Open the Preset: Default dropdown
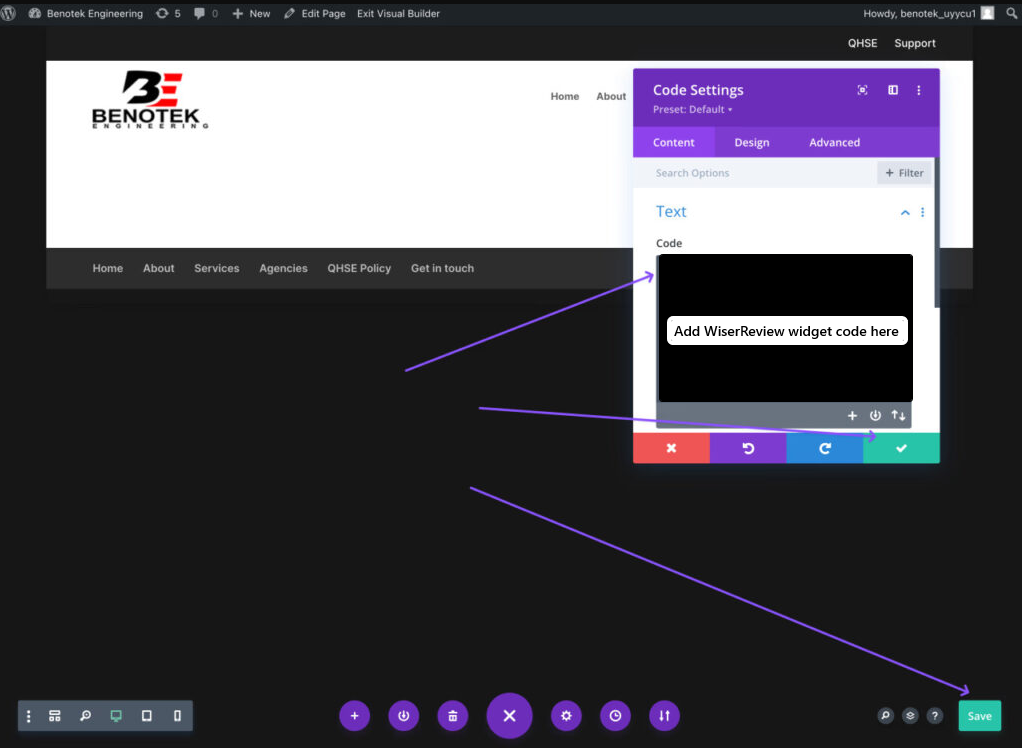Screen dimensions: 1022x748 [x=690, y=109]
